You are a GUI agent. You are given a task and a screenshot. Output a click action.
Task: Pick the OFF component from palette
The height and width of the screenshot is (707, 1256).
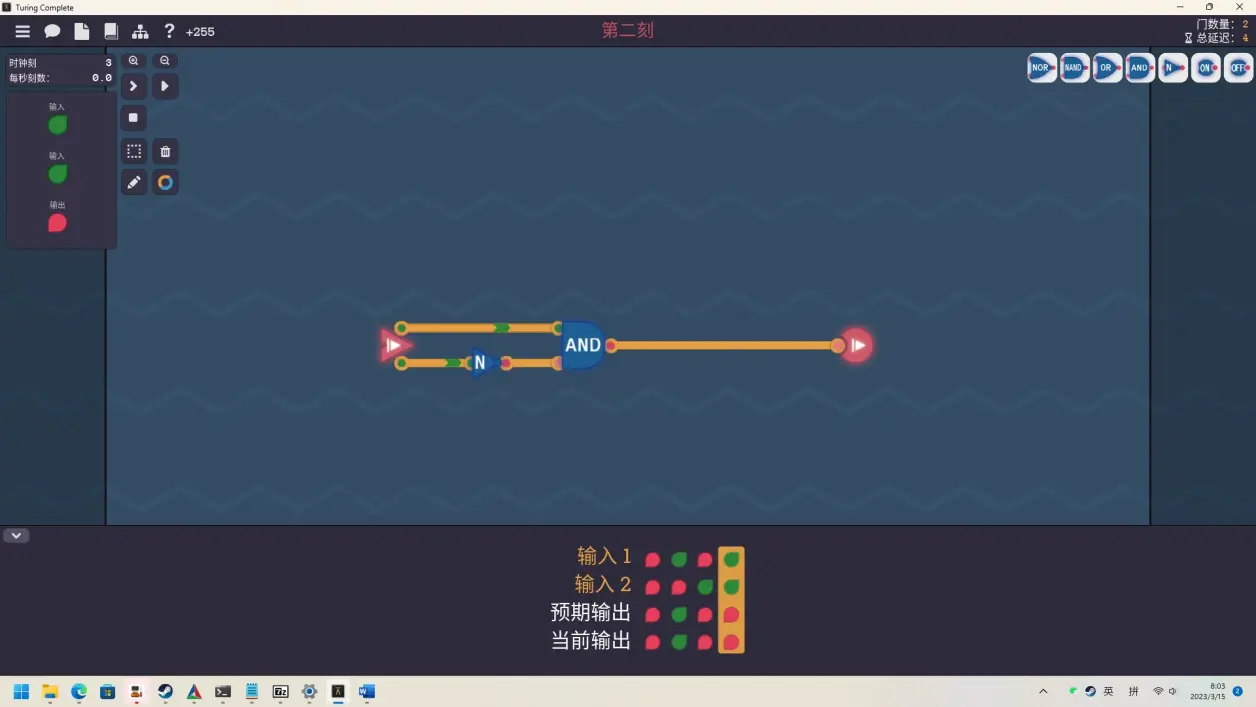pos(1238,68)
